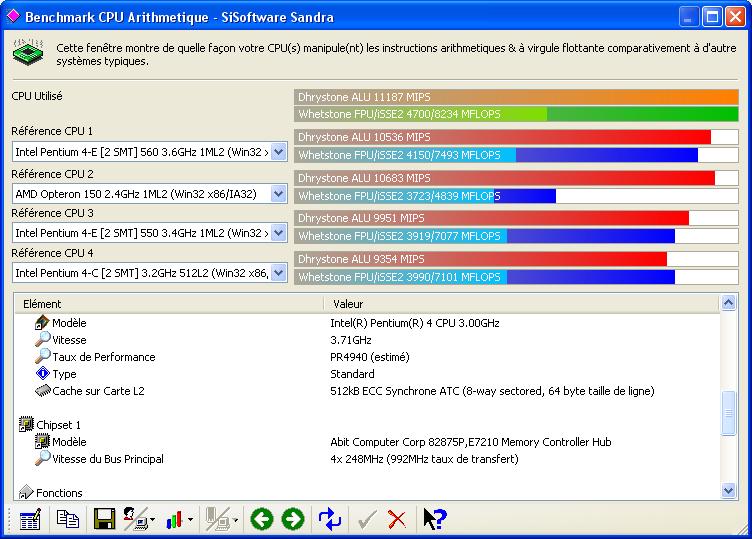
Task: Open dropdown arrow beside bar chart icon
Action: click(190, 520)
